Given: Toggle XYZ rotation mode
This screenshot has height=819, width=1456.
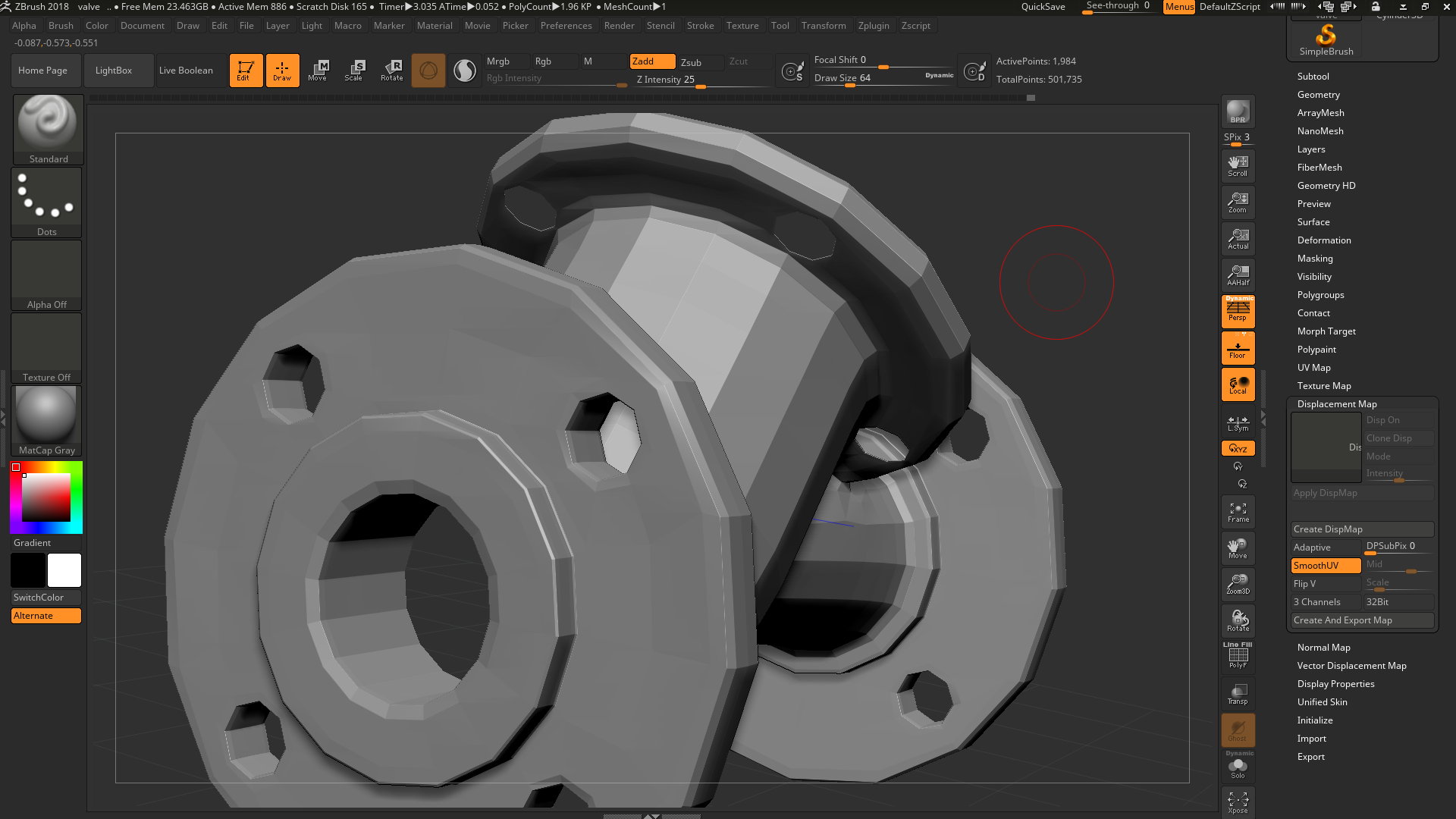Looking at the screenshot, I should pyautogui.click(x=1238, y=448).
